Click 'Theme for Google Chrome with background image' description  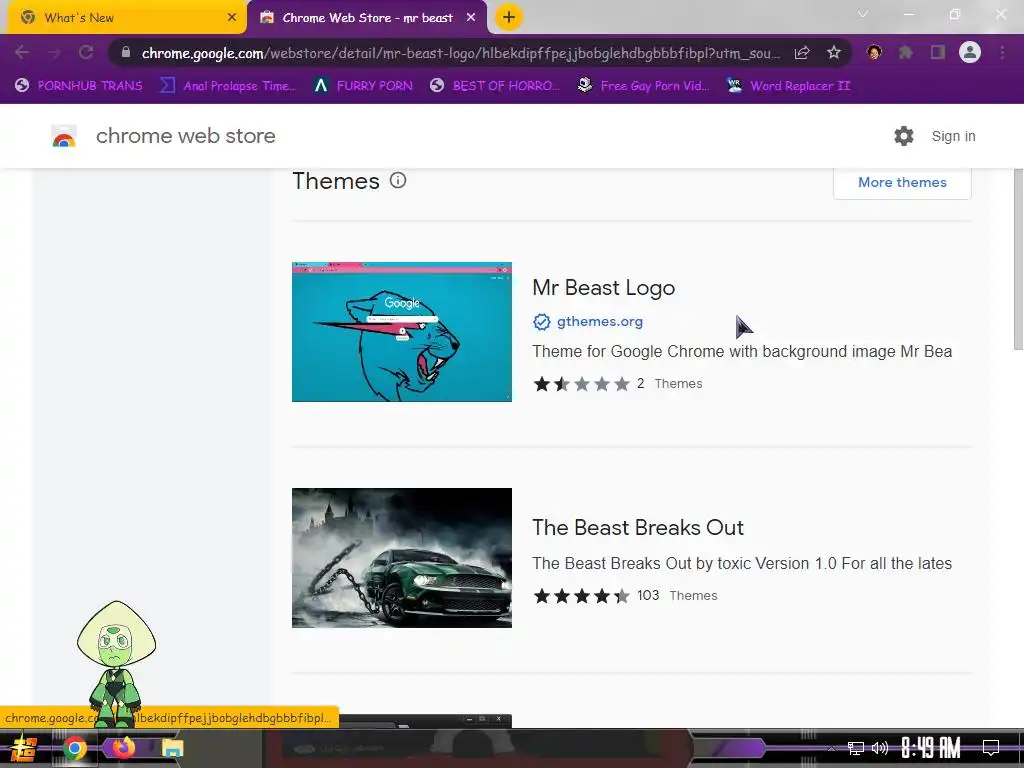coord(742,351)
